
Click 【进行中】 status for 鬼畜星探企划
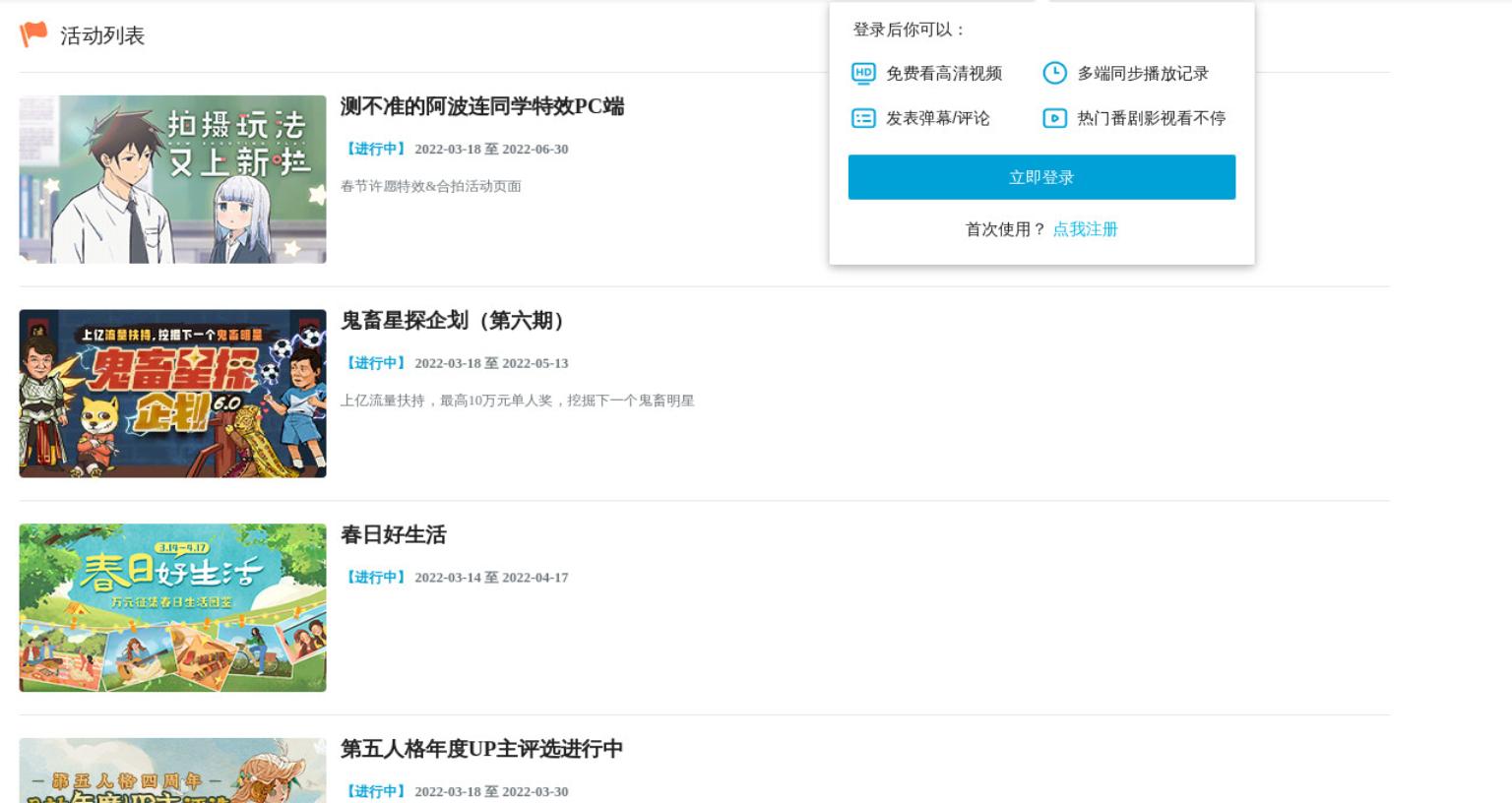pyautogui.click(x=376, y=363)
